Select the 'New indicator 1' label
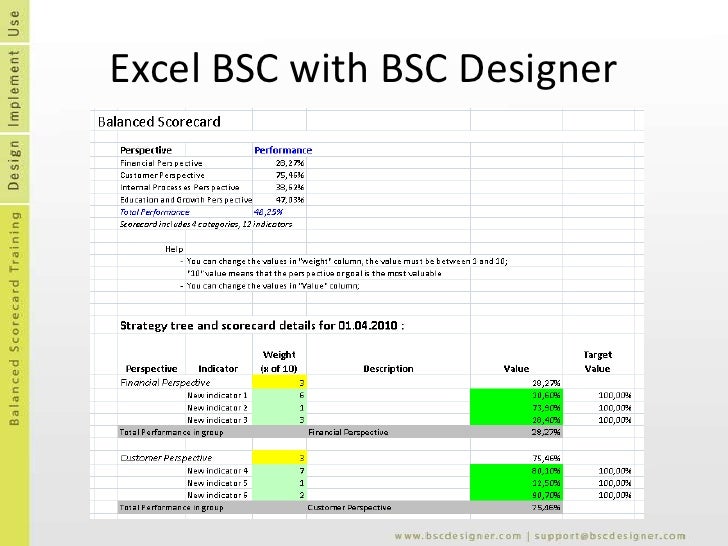The width and height of the screenshot is (728, 546). click(217, 396)
